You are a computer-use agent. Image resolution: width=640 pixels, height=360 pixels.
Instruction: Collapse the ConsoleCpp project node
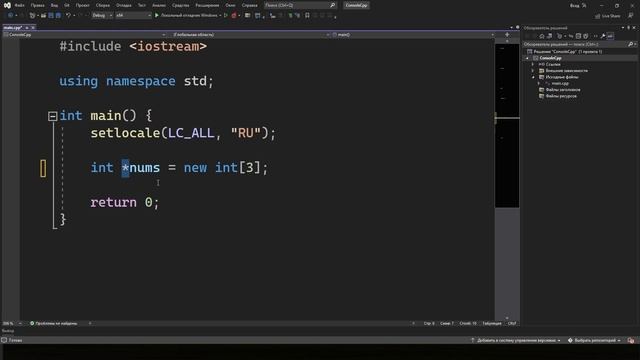pos(527,58)
